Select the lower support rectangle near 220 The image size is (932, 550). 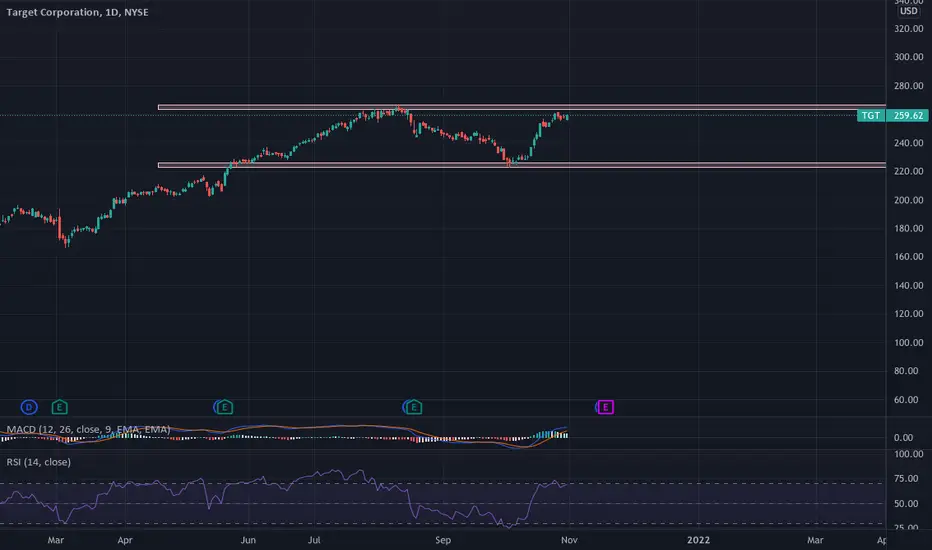tap(522, 165)
